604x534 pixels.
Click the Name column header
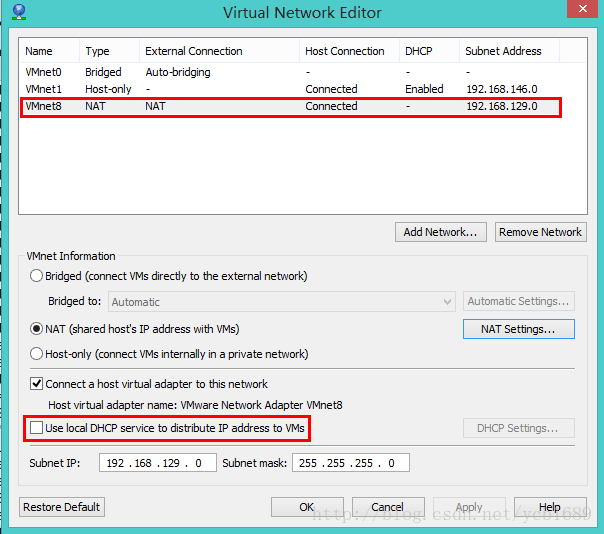pos(40,51)
